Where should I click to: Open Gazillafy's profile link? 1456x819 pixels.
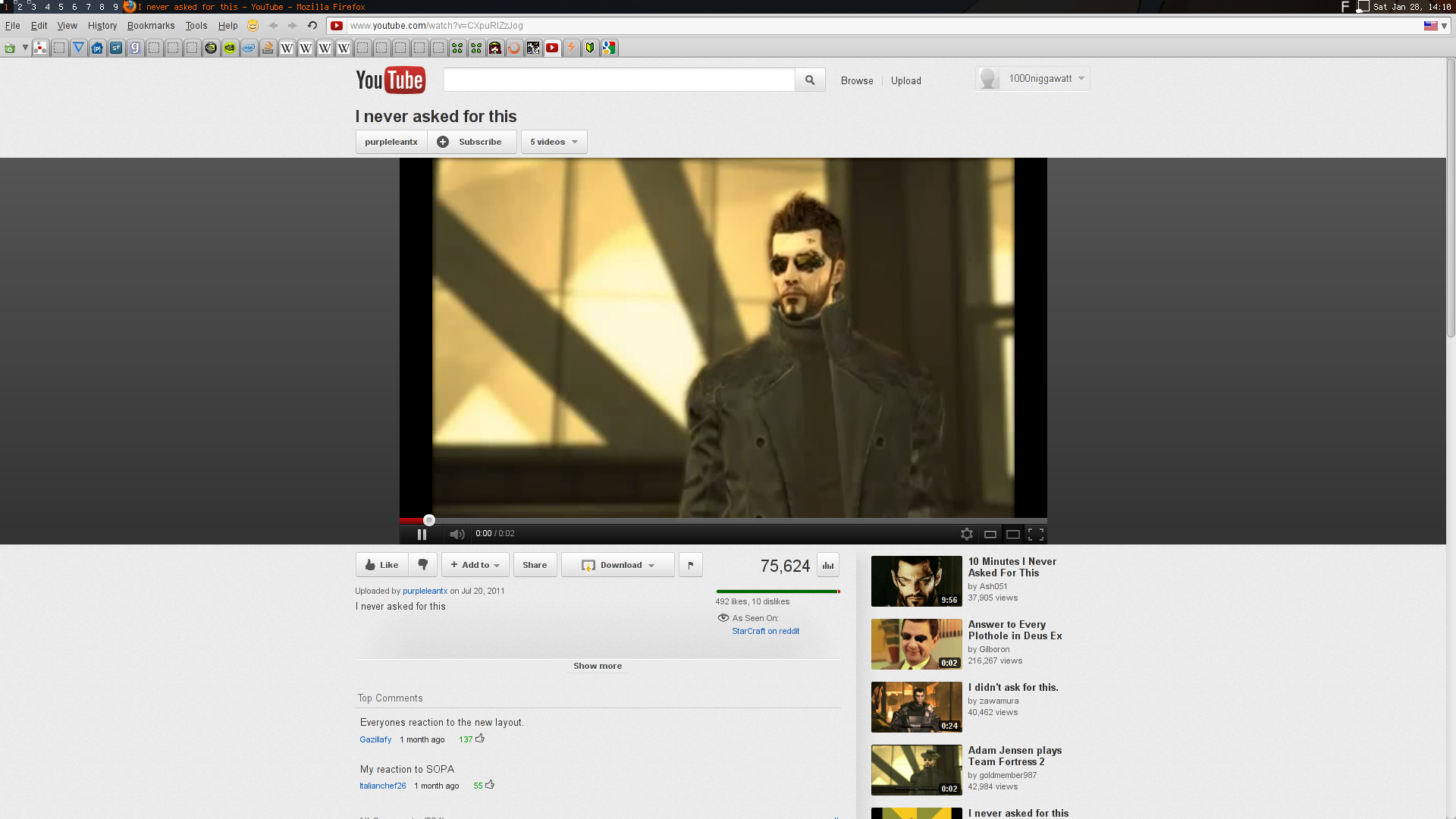(x=375, y=739)
